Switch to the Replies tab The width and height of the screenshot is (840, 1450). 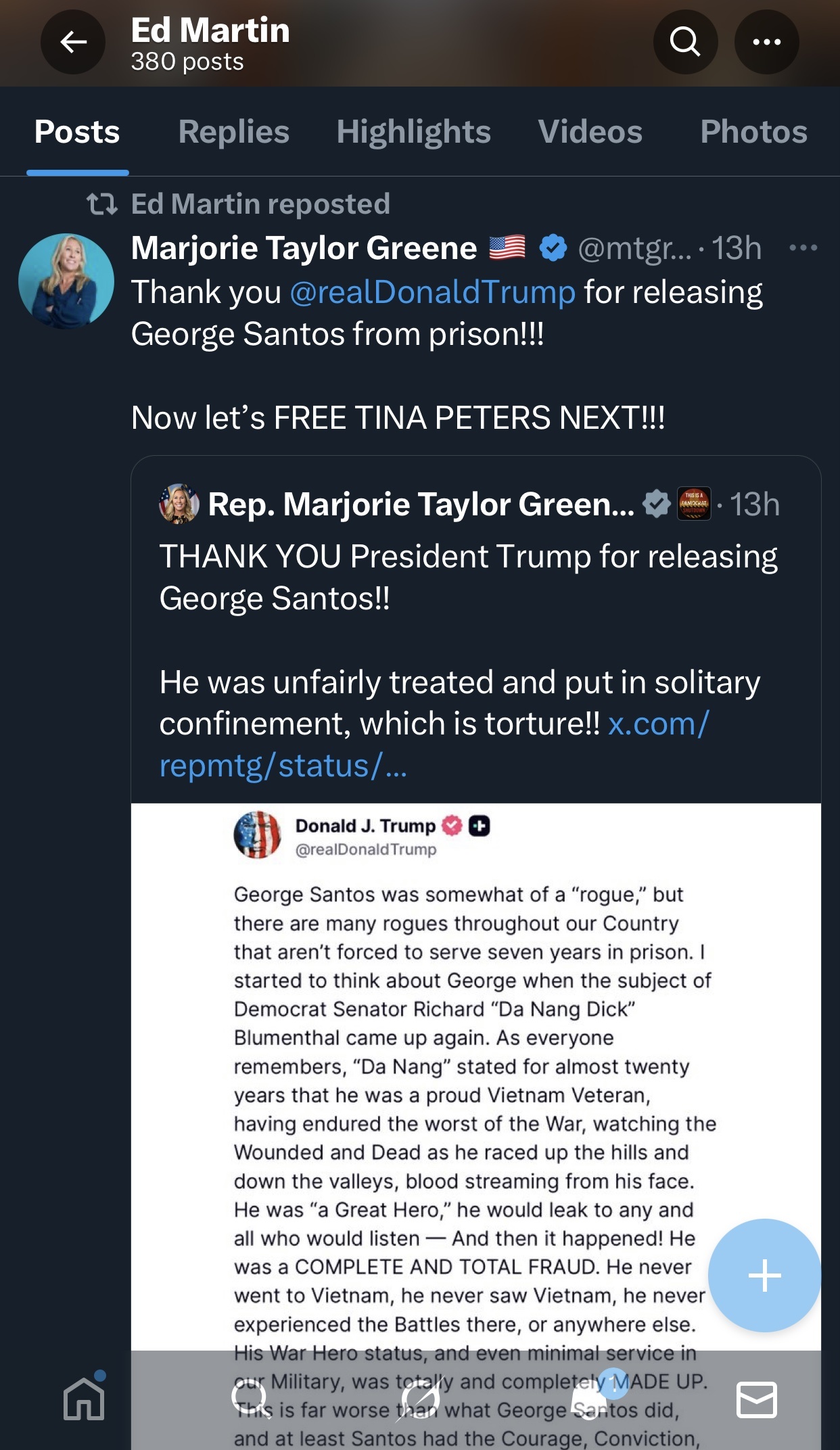(233, 132)
